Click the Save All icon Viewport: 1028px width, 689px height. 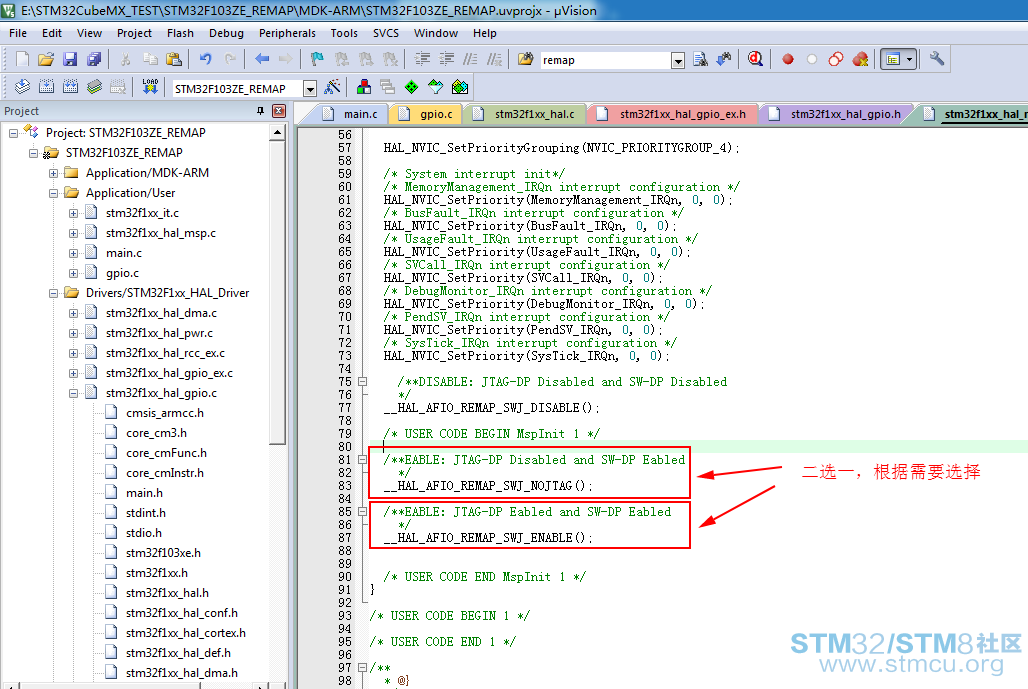pos(94,60)
